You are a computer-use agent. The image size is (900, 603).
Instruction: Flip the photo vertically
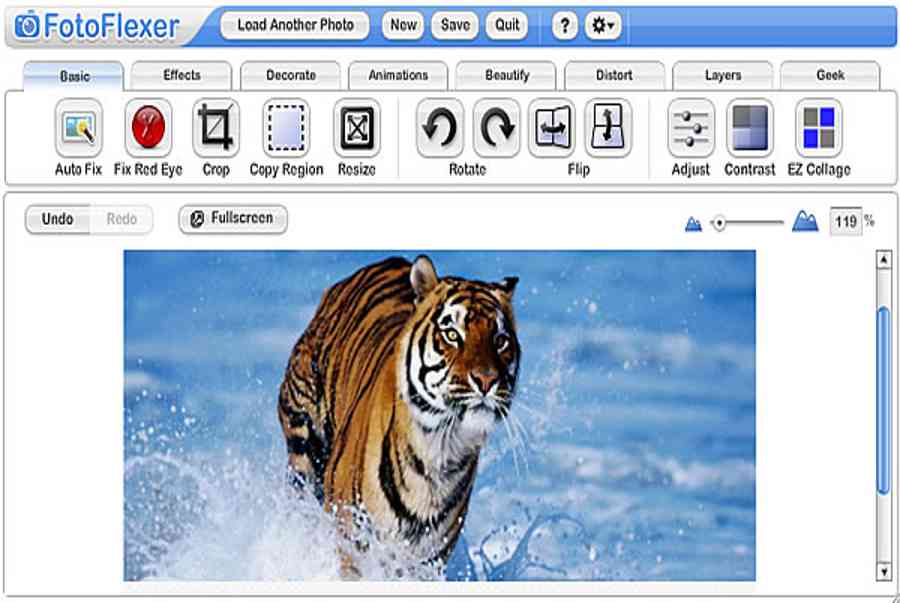point(608,127)
